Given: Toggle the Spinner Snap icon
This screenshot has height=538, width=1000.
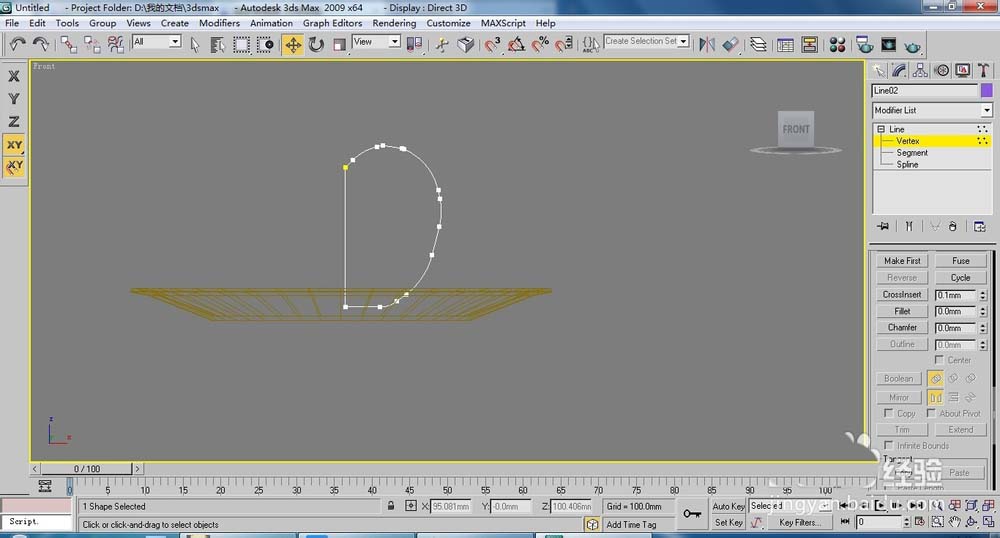Looking at the screenshot, I should [564, 44].
